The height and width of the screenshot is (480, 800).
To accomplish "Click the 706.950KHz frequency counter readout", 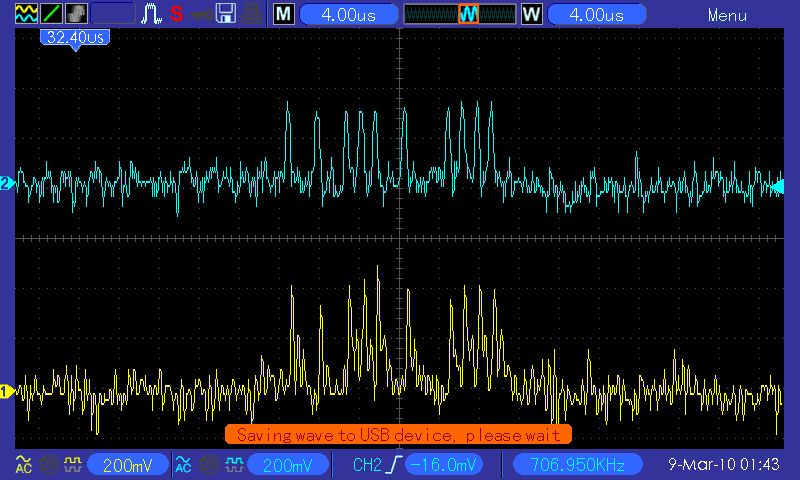I will click(577, 465).
